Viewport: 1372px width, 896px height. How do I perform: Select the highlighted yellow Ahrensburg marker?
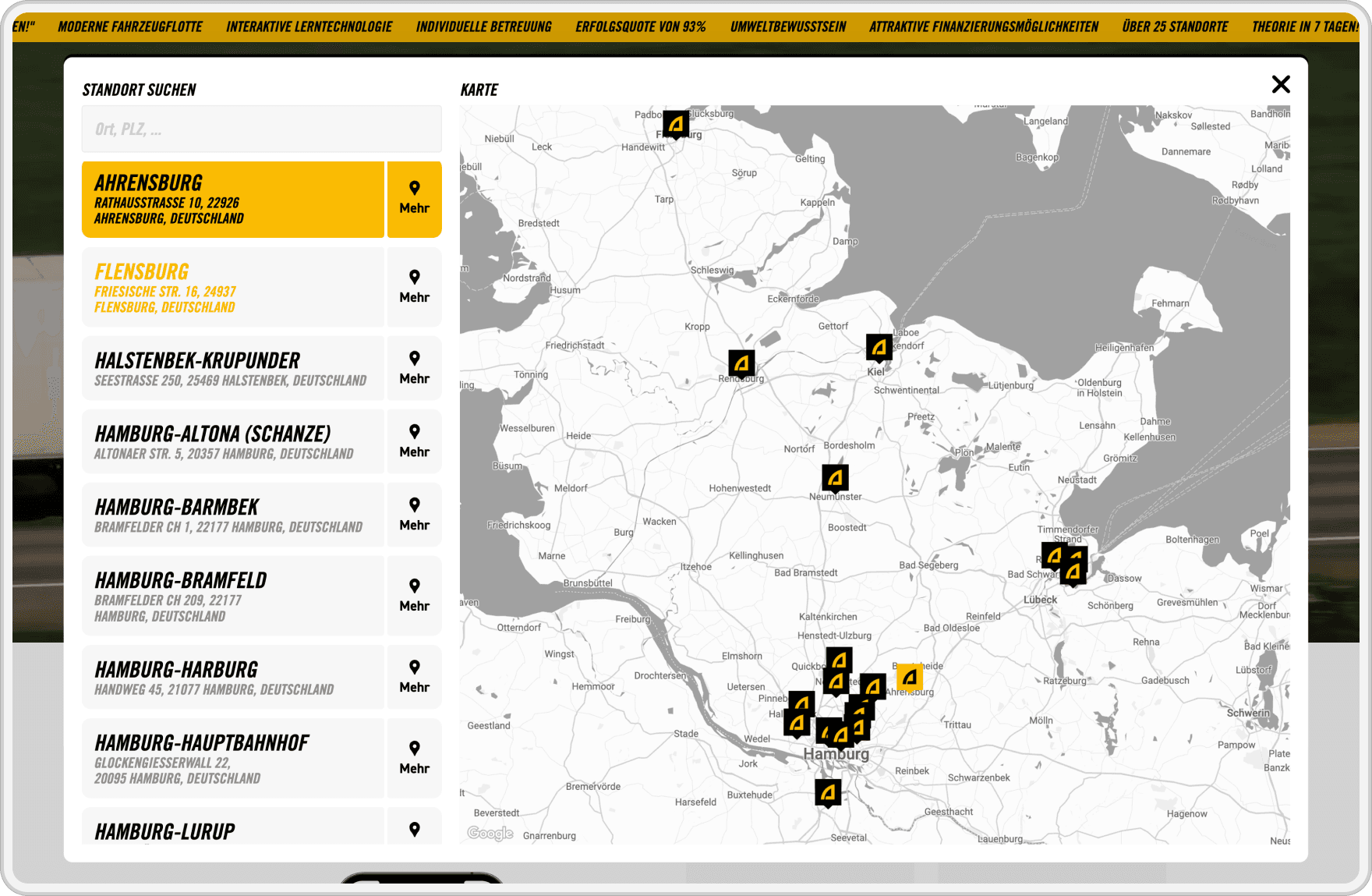(x=909, y=678)
